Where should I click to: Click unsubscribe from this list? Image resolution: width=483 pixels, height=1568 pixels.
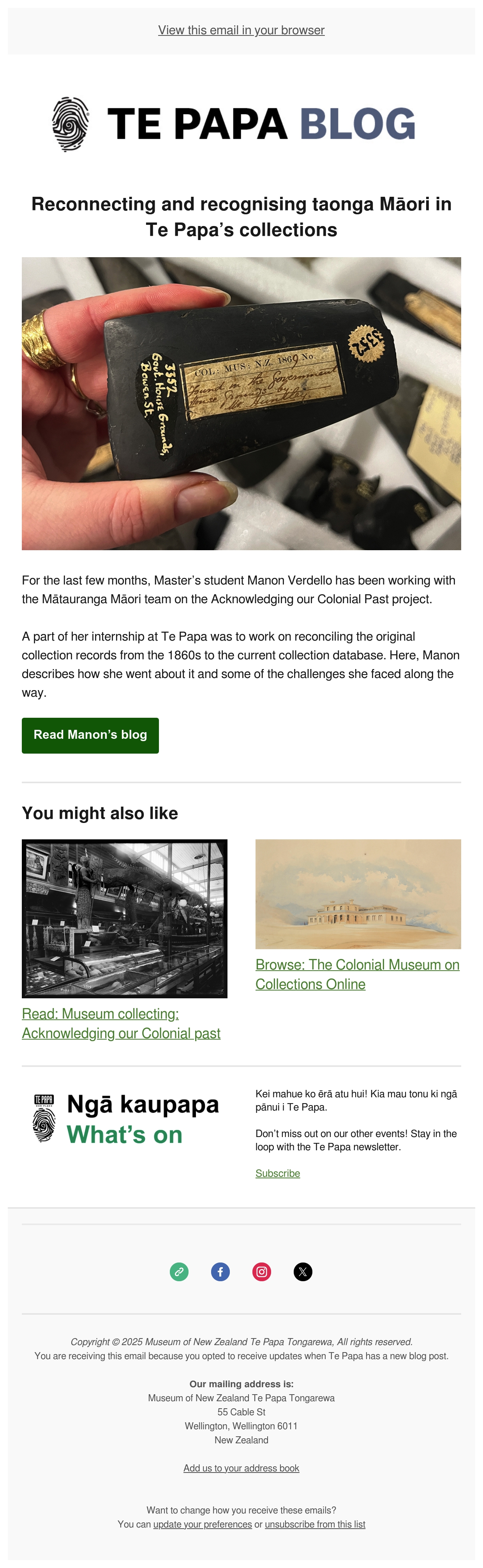click(x=315, y=1524)
